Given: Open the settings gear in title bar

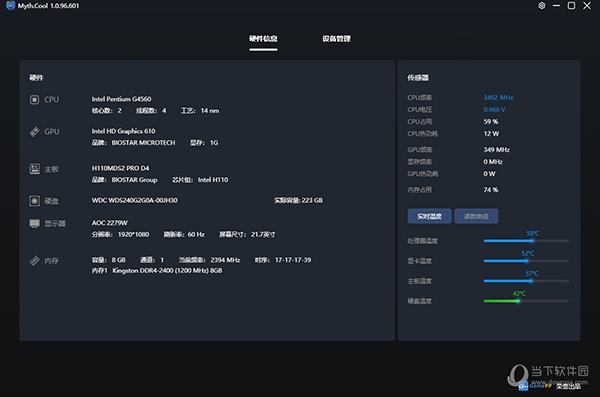Looking at the screenshot, I should [541, 6].
